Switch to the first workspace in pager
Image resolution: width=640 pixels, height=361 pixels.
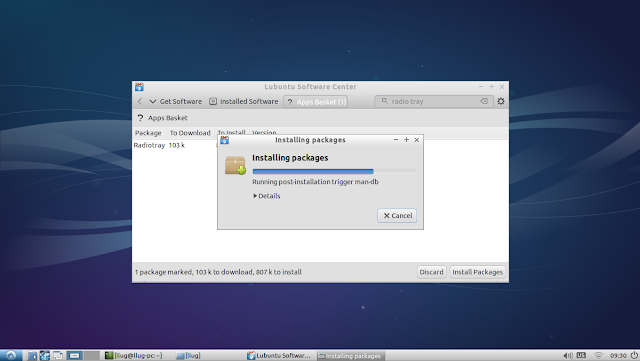coord(75,355)
